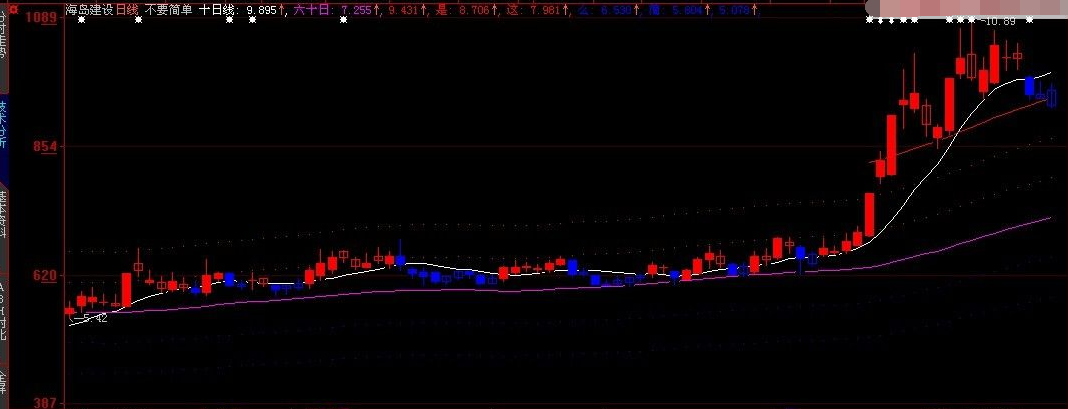This screenshot has height=409, width=1068.
Task: Change the 日线 period label
Action: tap(127, 10)
